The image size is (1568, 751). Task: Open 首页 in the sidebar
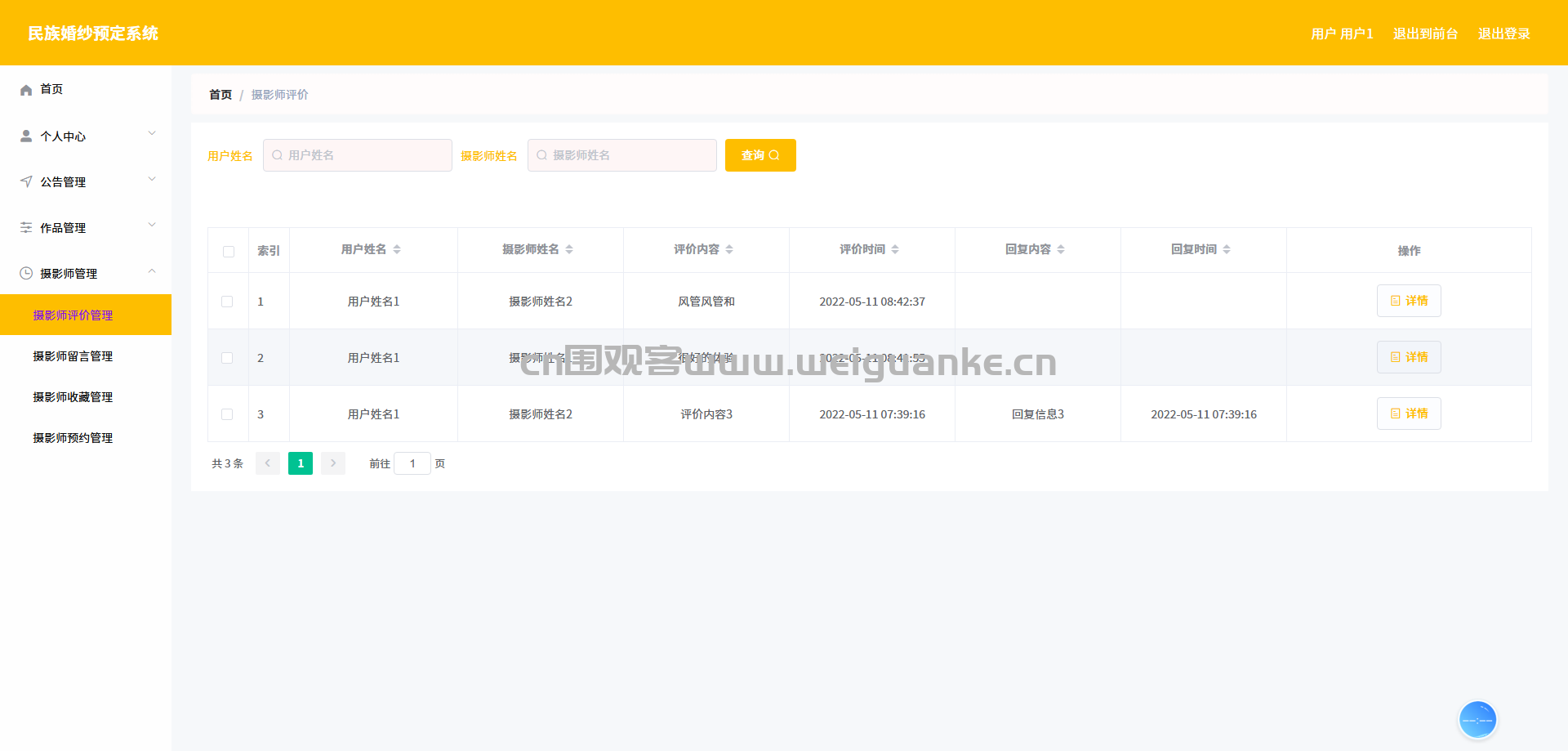pyautogui.click(x=86, y=89)
